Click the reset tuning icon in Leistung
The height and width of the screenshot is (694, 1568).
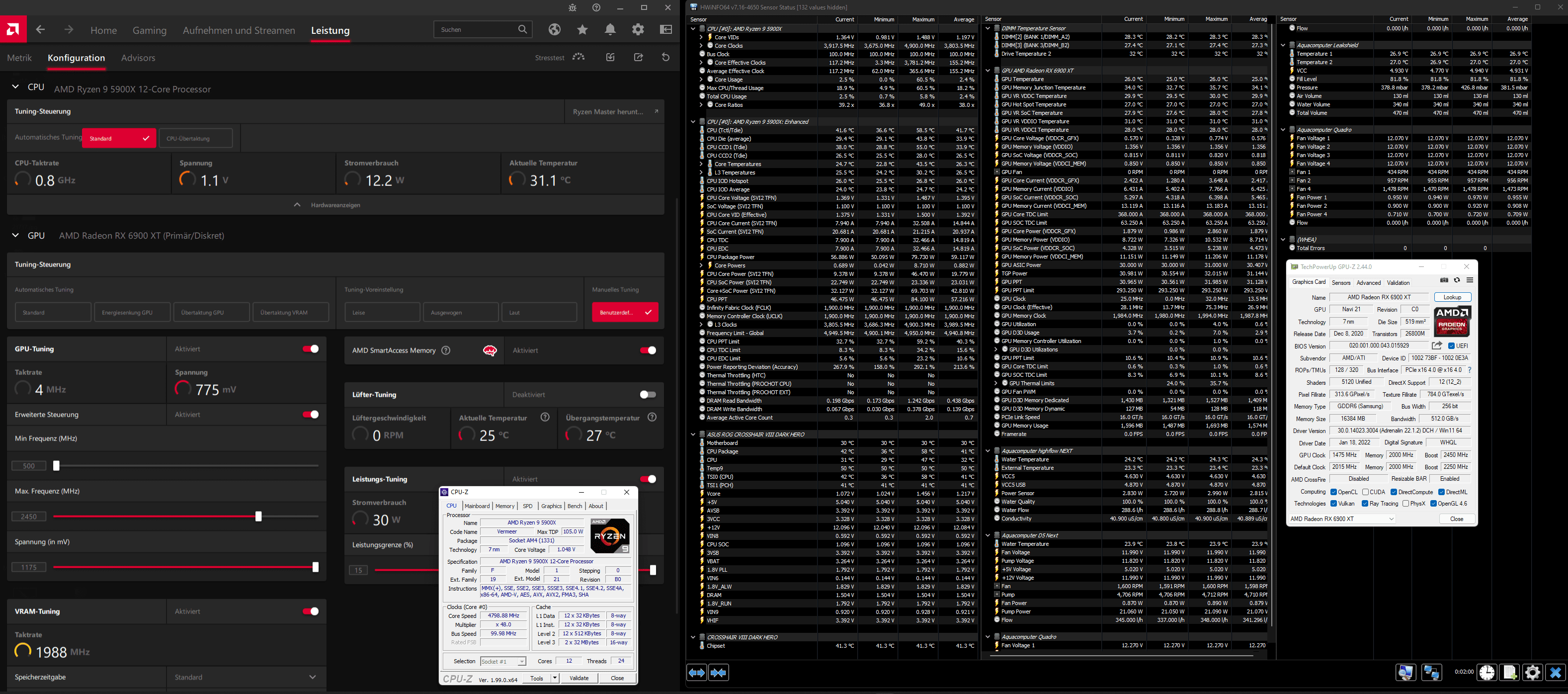(x=665, y=57)
